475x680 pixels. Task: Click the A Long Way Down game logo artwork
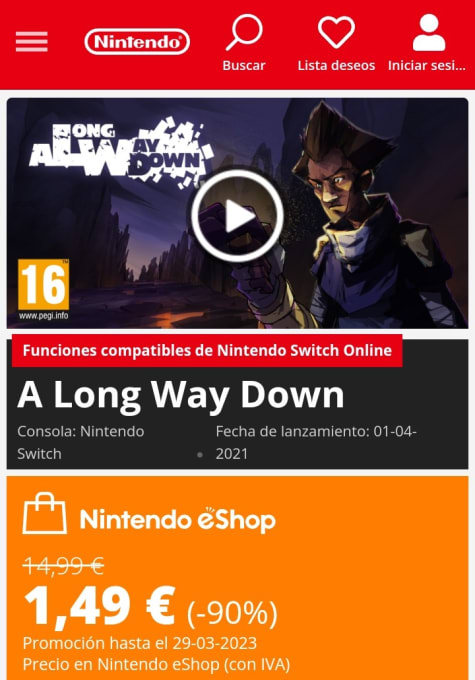[x=121, y=153]
